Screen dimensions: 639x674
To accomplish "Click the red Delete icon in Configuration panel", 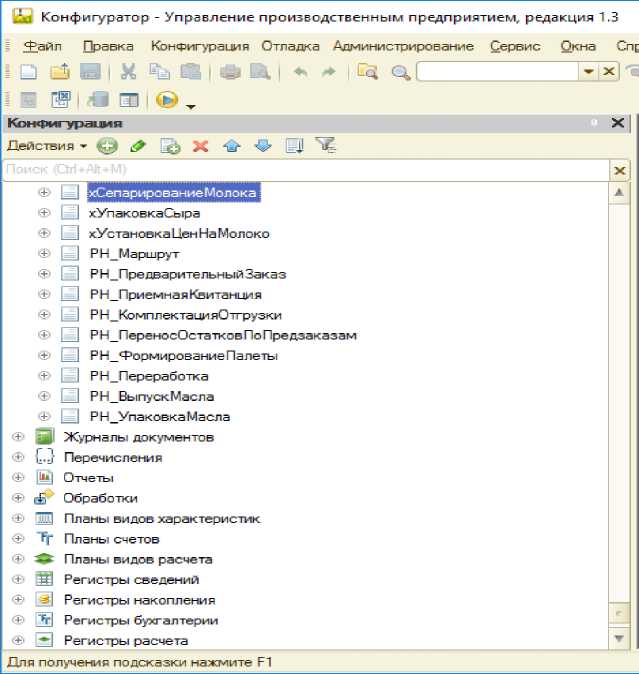I will tap(200, 146).
